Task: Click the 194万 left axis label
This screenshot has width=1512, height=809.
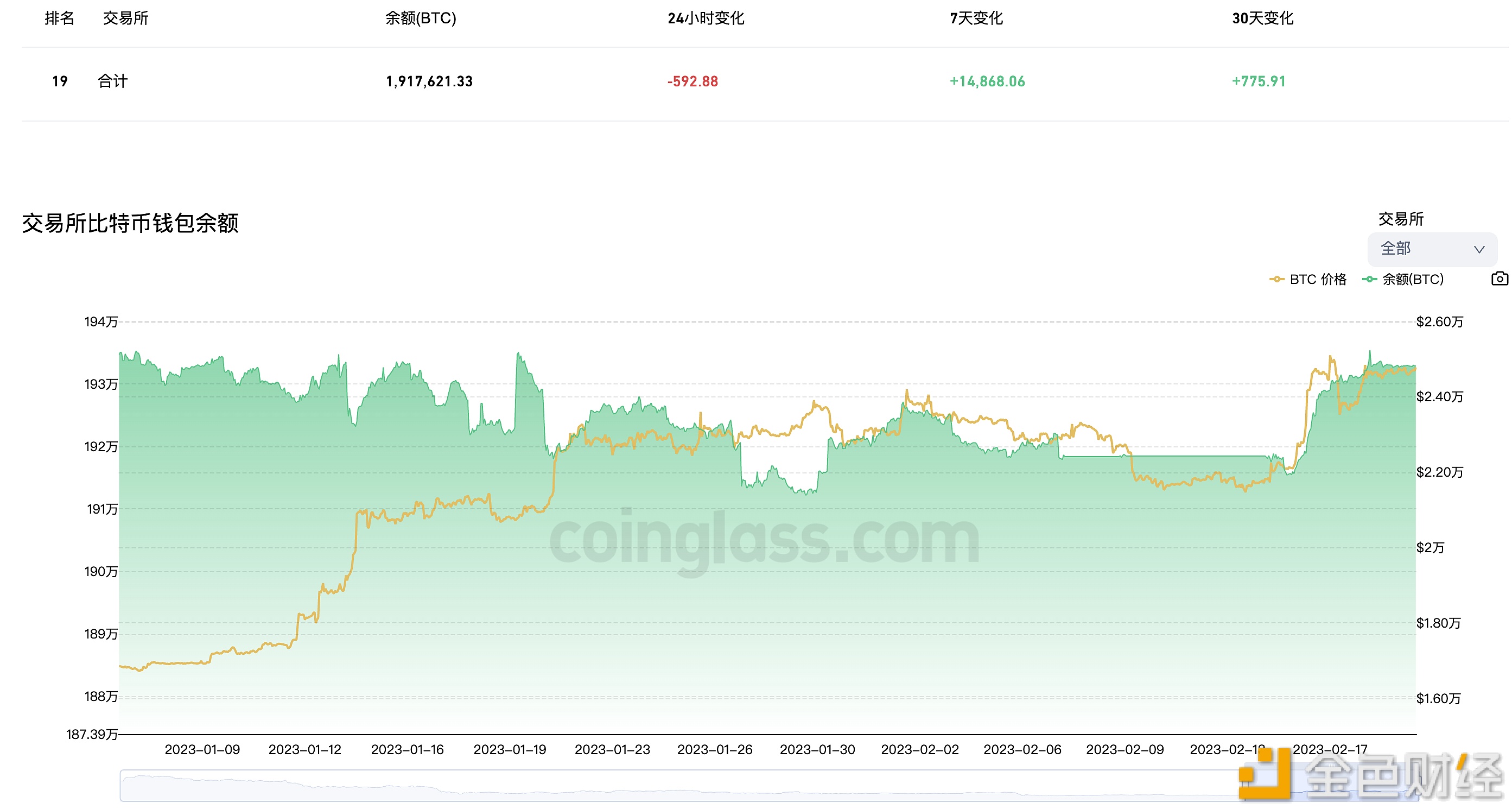Action: point(101,322)
